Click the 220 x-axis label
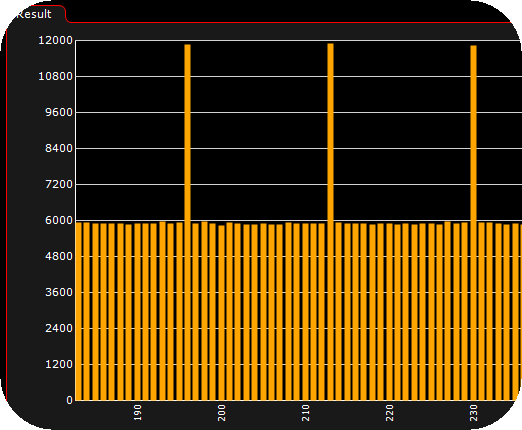This screenshot has width=522, height=430. coord(390,413)
